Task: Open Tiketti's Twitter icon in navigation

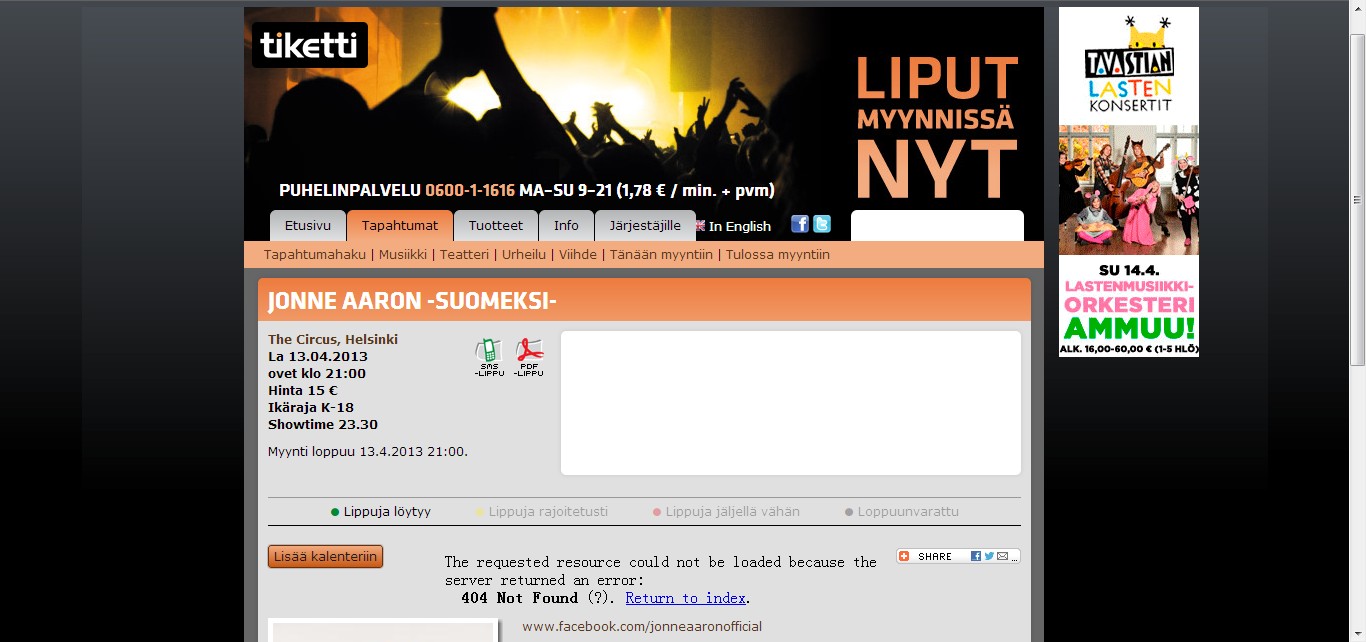Action: [x=822, y=224]
